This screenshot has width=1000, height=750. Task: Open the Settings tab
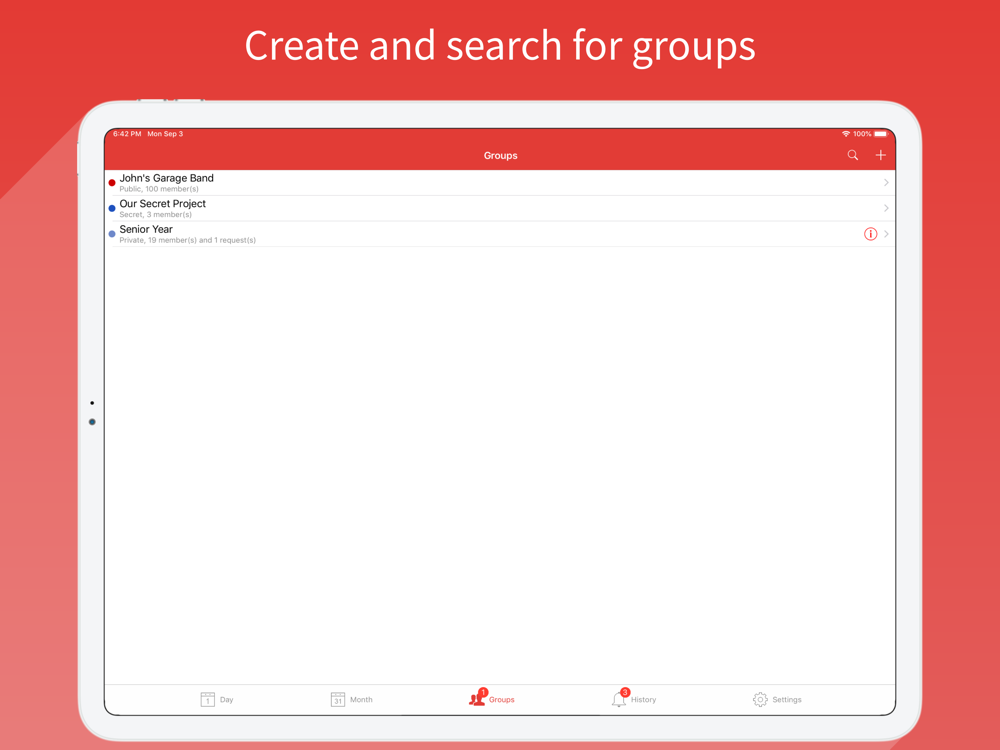777,700
